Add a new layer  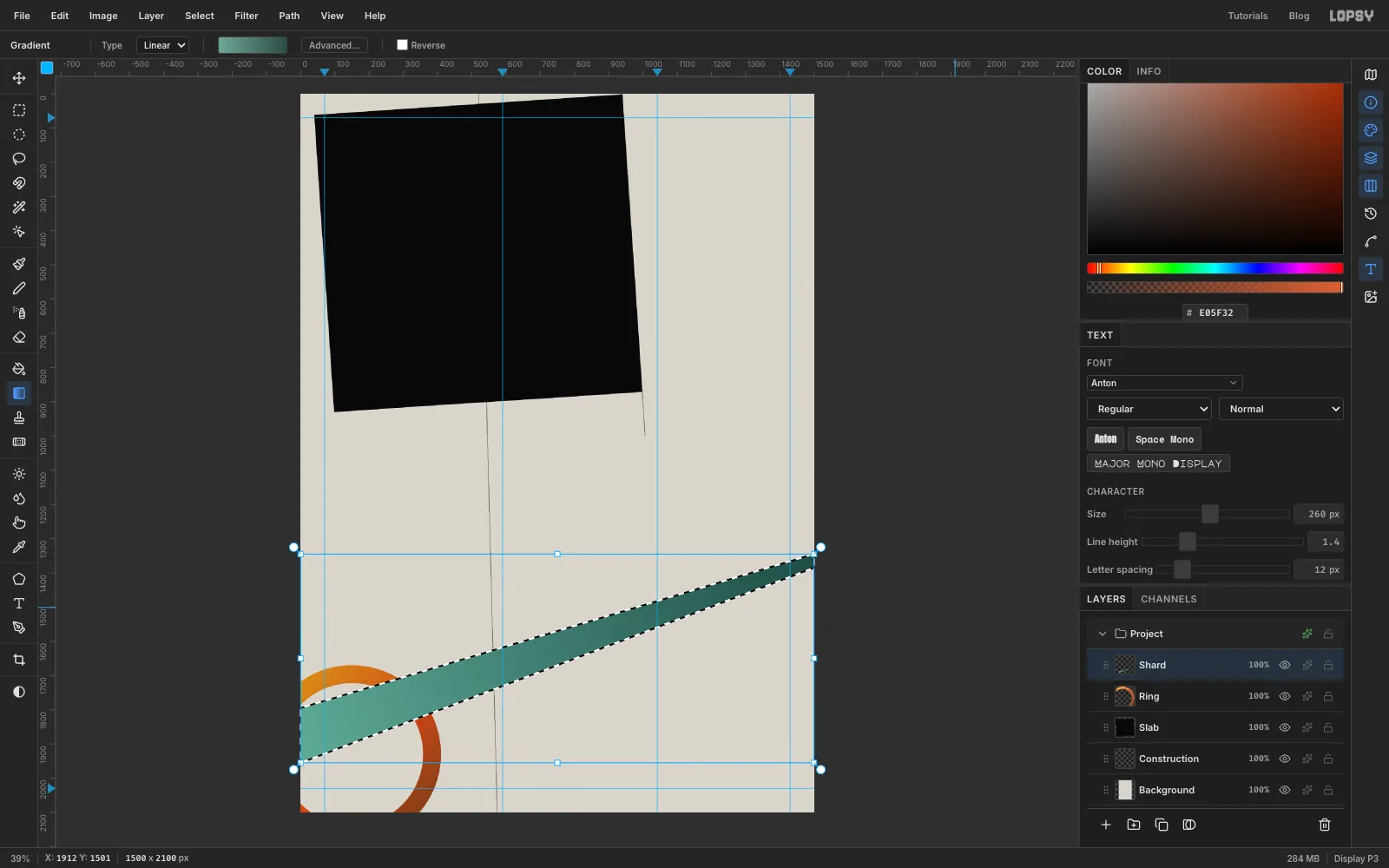coord(1106,825)
